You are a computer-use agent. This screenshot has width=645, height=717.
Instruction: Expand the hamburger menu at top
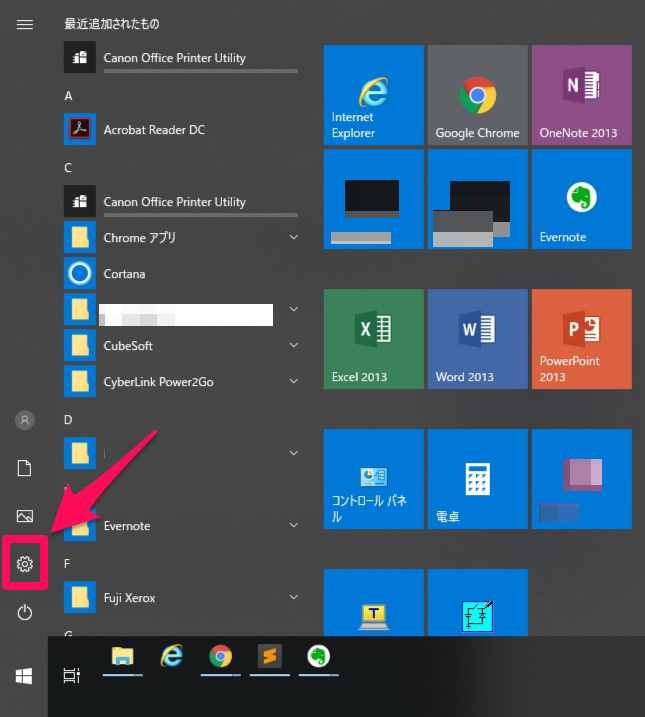[x=25, y=25]
